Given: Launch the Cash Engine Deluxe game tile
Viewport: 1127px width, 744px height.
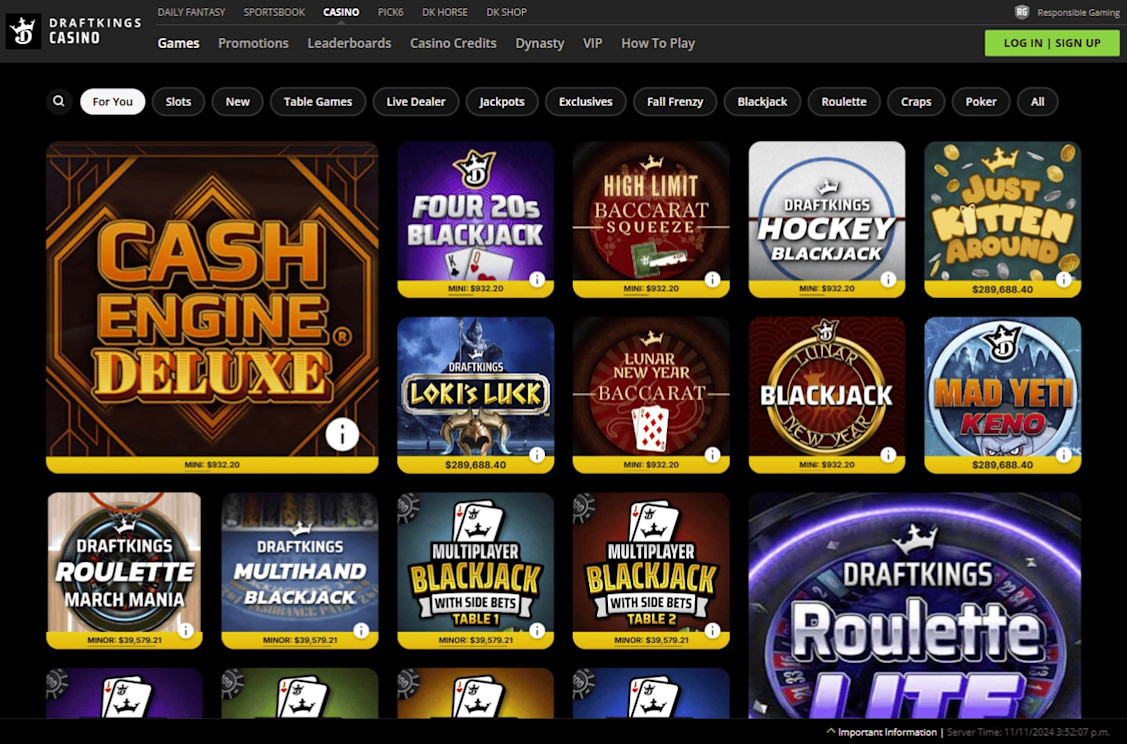Looking at the screenshot, I should click(212, 307).
